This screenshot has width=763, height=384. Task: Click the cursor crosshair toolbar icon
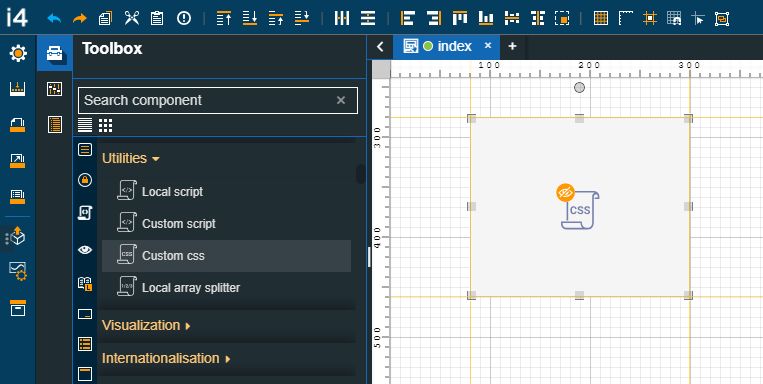click(x=698, y=18)
